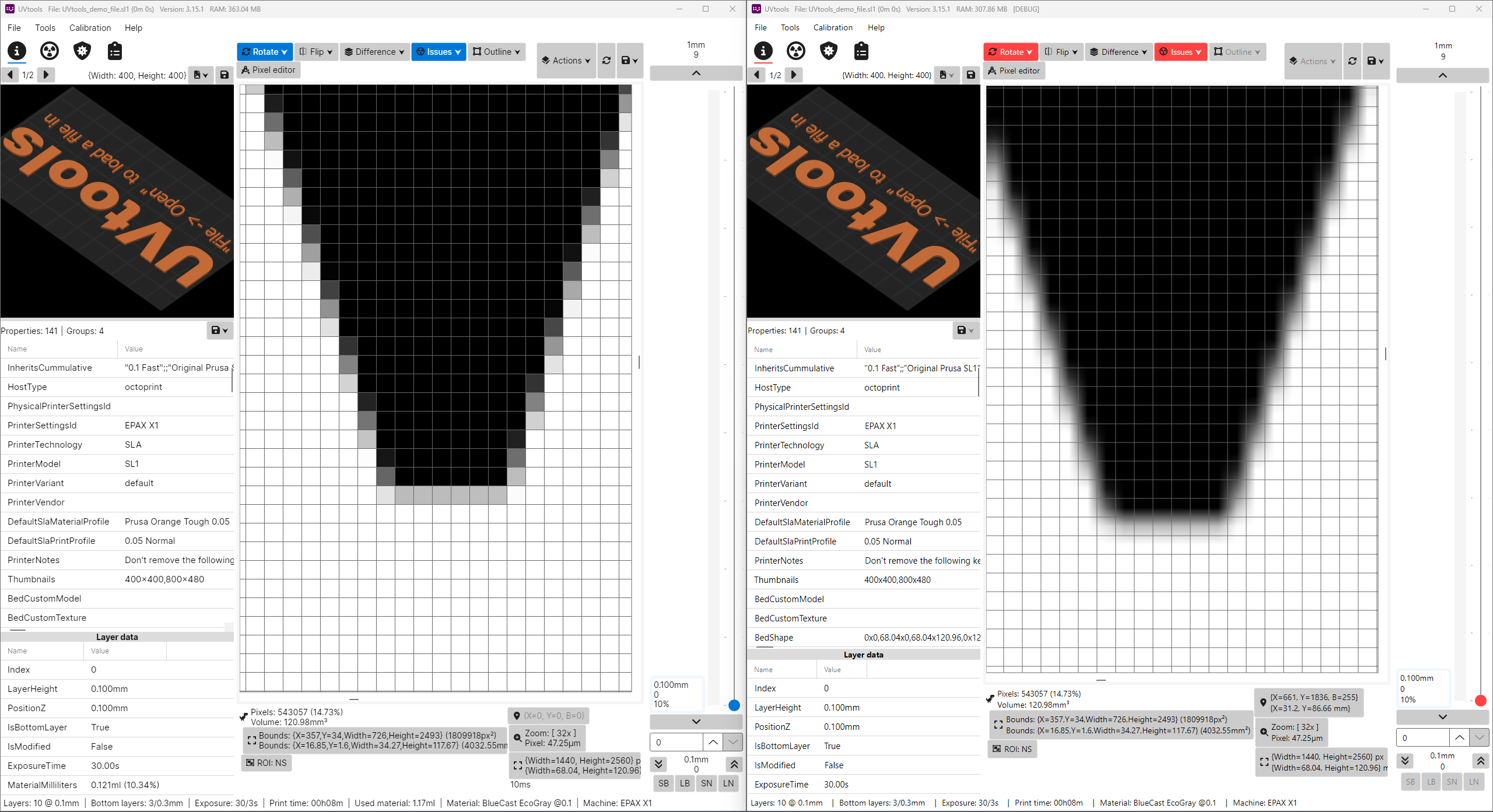Expand the Flip options dropdown
This screenshot has width=1493, height=812.
pyautogui.click(x=316, y=52)
